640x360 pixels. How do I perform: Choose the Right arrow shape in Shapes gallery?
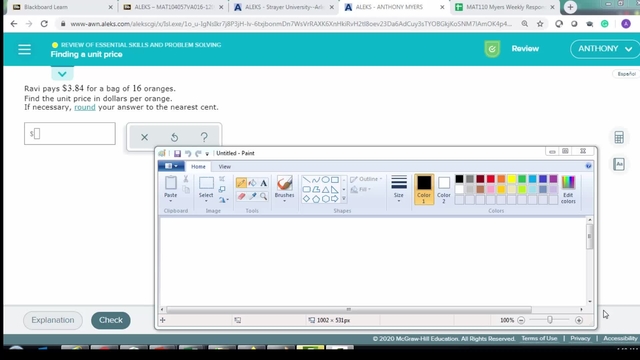pos(335,199)
